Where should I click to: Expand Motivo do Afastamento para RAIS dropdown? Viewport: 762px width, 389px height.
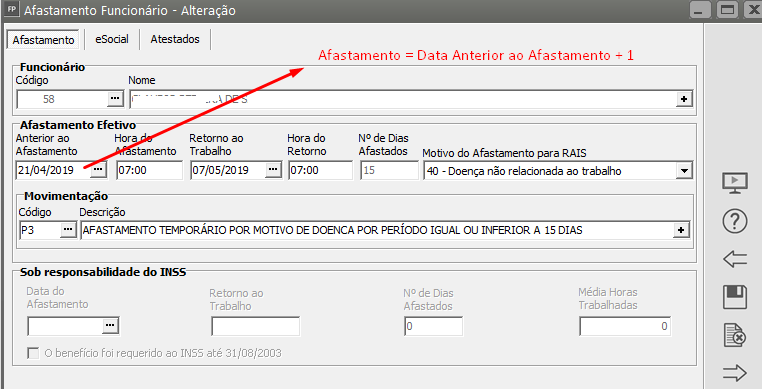coord(684,171)
